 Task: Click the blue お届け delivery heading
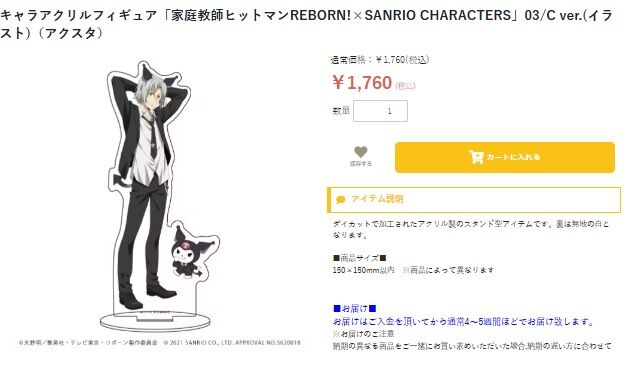(x=354, y=308)
